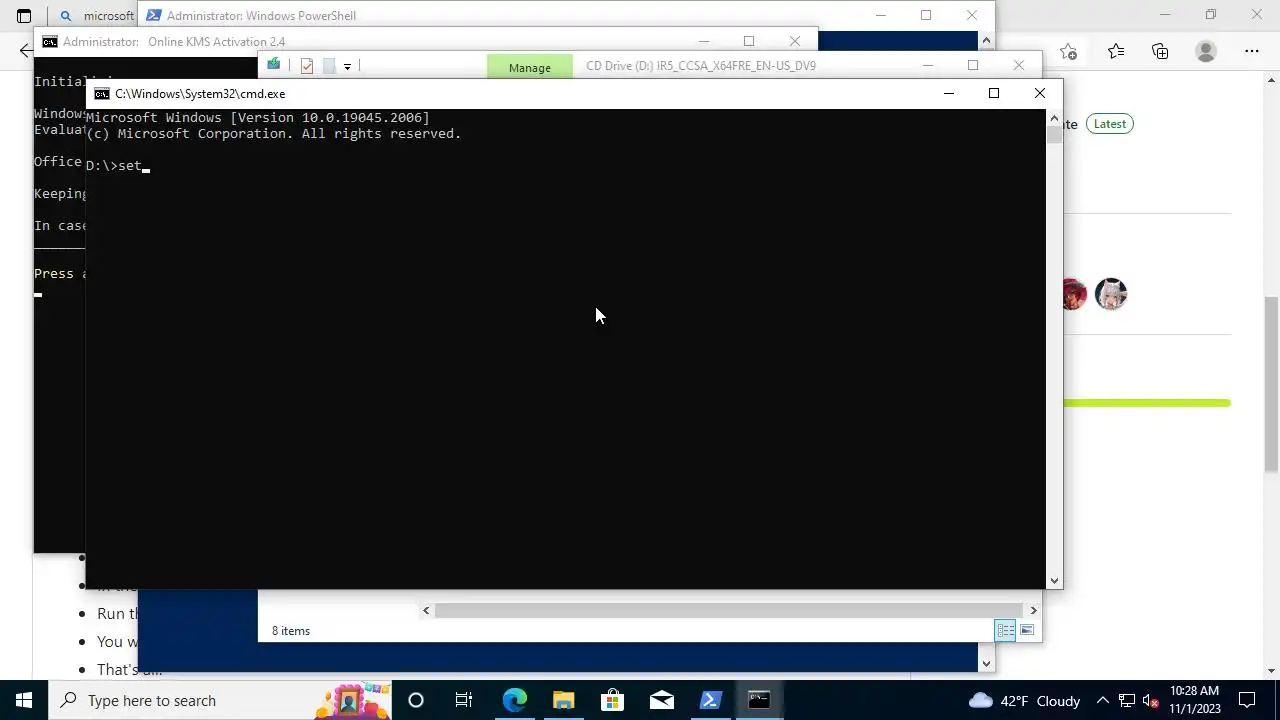Switch Explorer to details view
The width and height of the screenshot is (1280, 720).
click(1005, 630)
